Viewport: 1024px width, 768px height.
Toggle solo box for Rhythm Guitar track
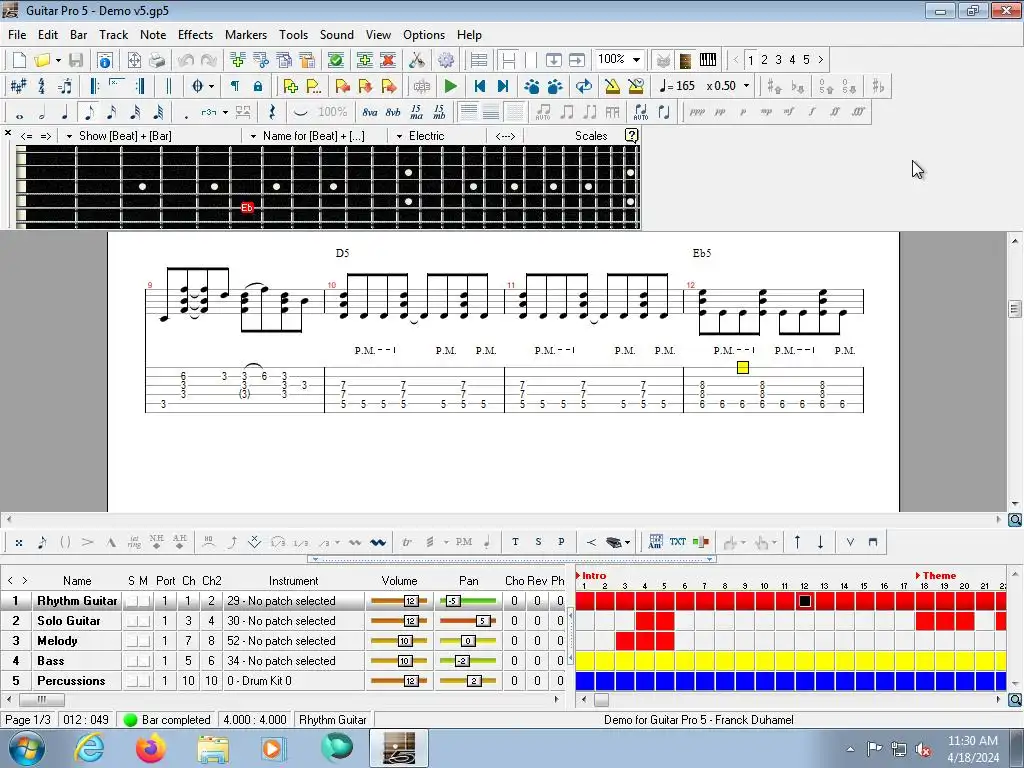click(131, 601)
